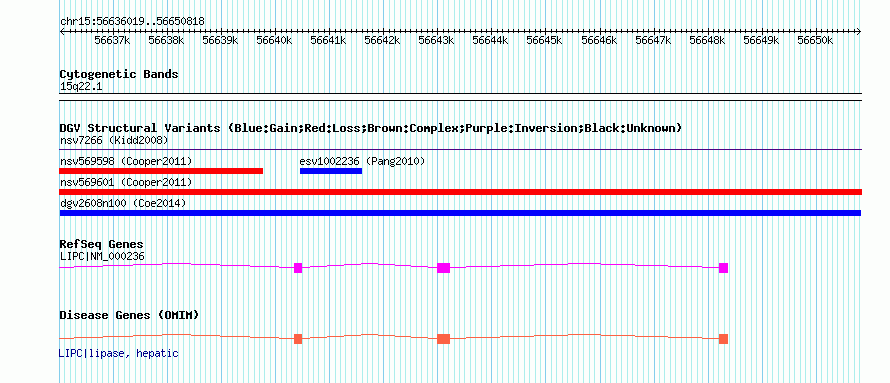Click the 56641k ruler tick label
The width and height of the screenshot is (890, 383).
[x=329, y=41]
